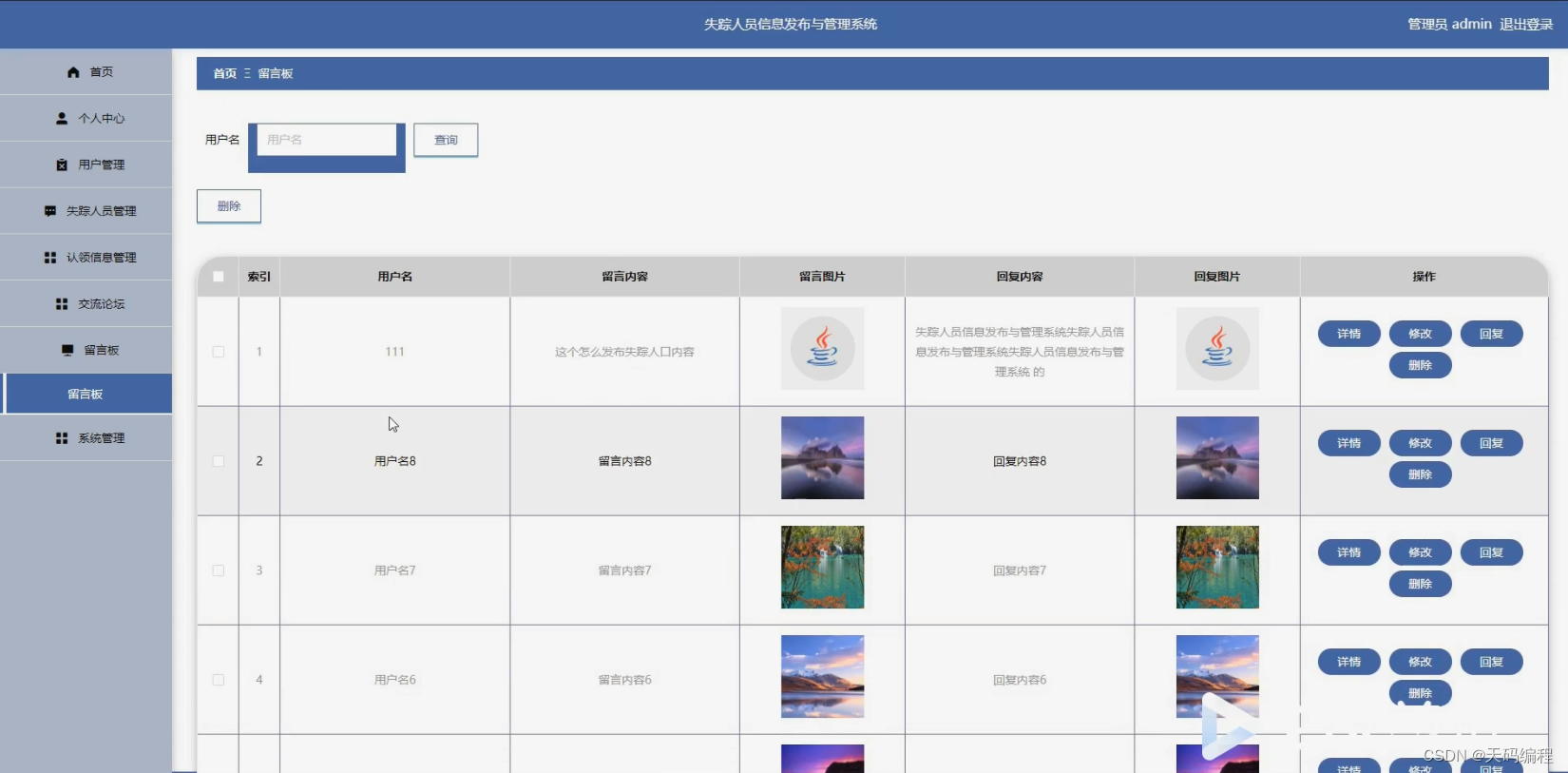Image resolution: width=1568 pixels, height=773 pixels.
Task: Click the grid icon beside 交流论坛
Action: [62, 304]
